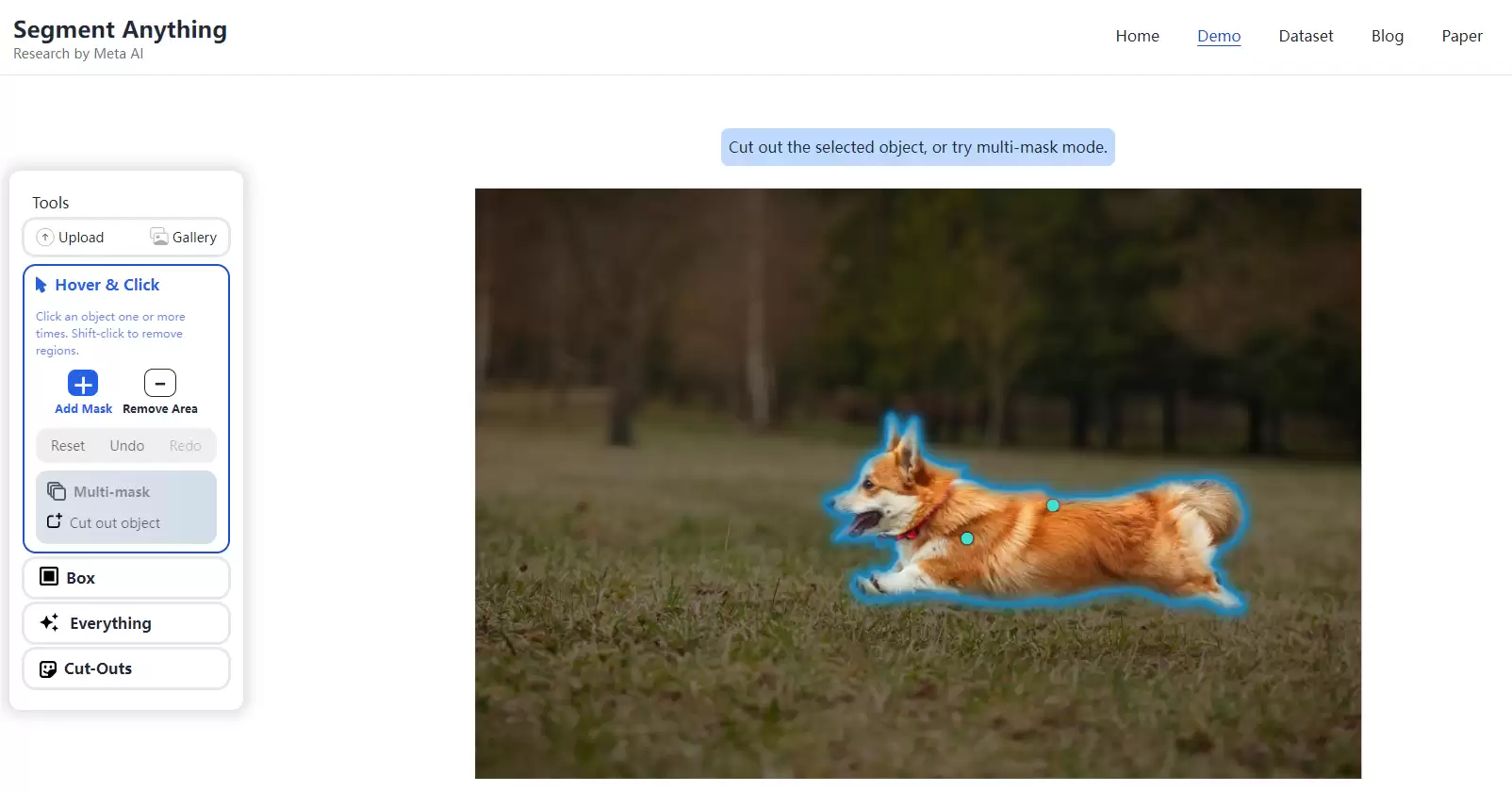The width and height of the screenshot is (1512, 792).
Task: Select the Remove Area minus icon
Action: (160, 383)
